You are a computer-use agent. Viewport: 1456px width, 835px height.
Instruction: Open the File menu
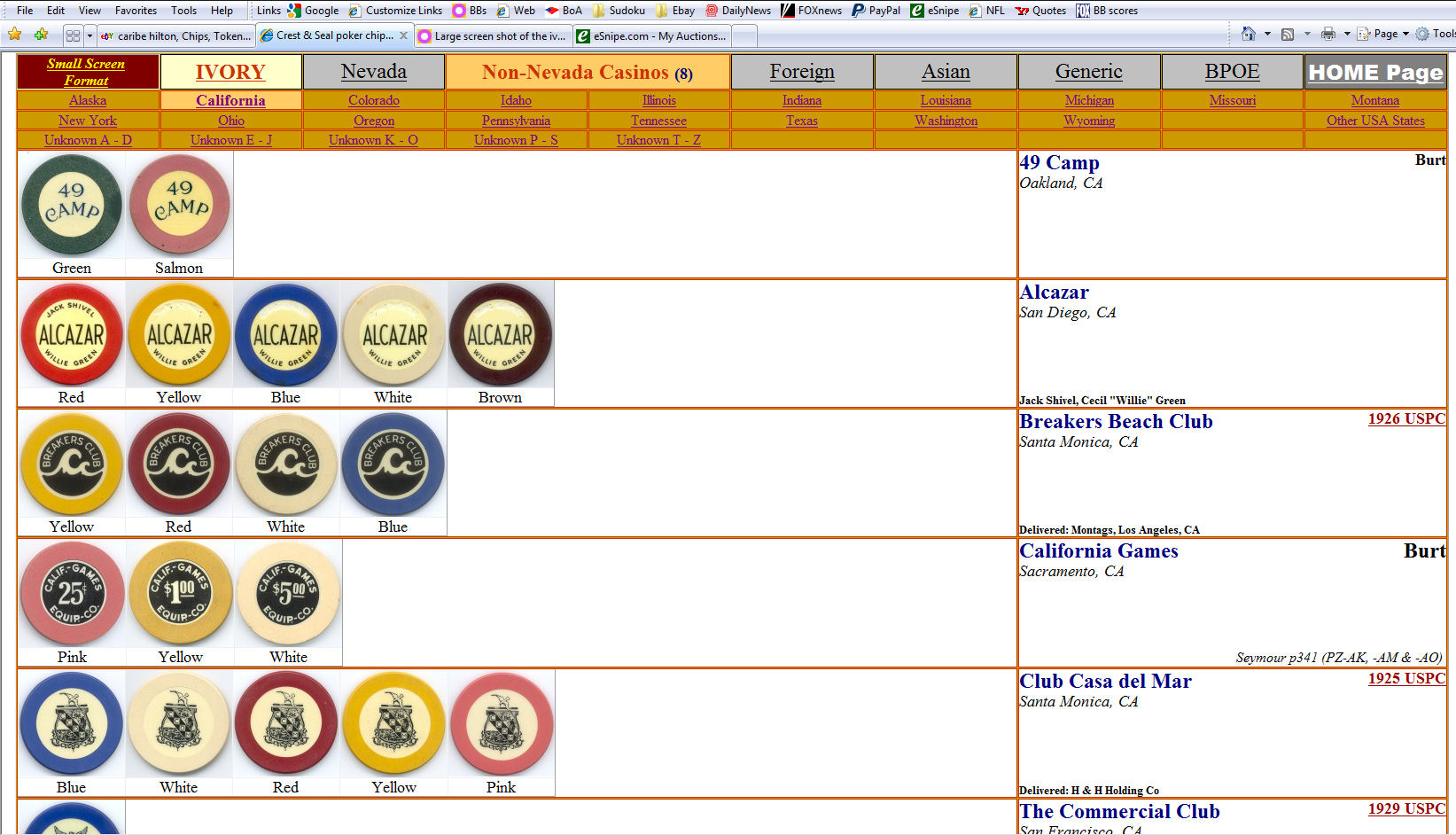(25, 11)
